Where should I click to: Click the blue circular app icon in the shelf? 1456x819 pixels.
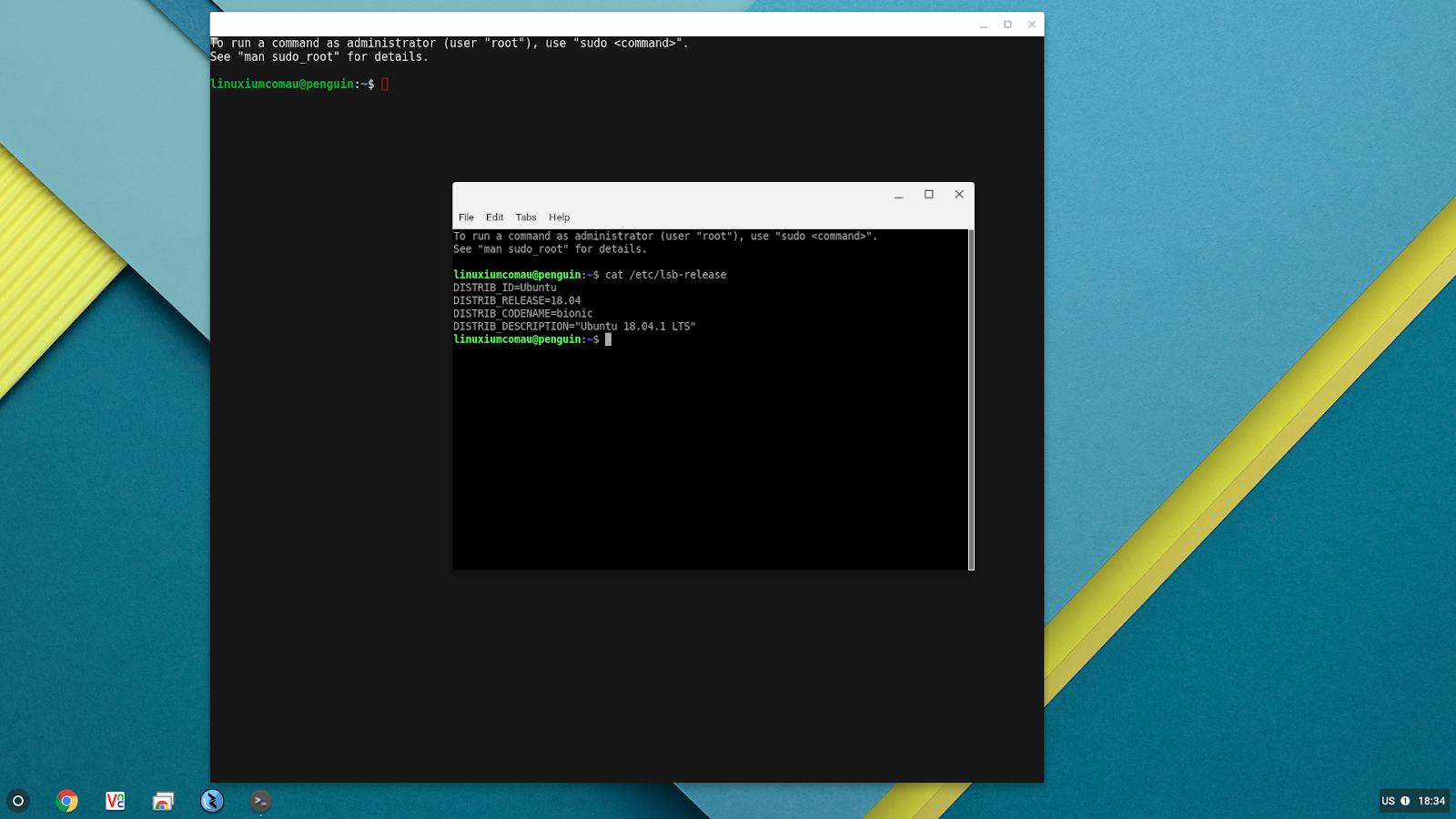coord(211,801)
